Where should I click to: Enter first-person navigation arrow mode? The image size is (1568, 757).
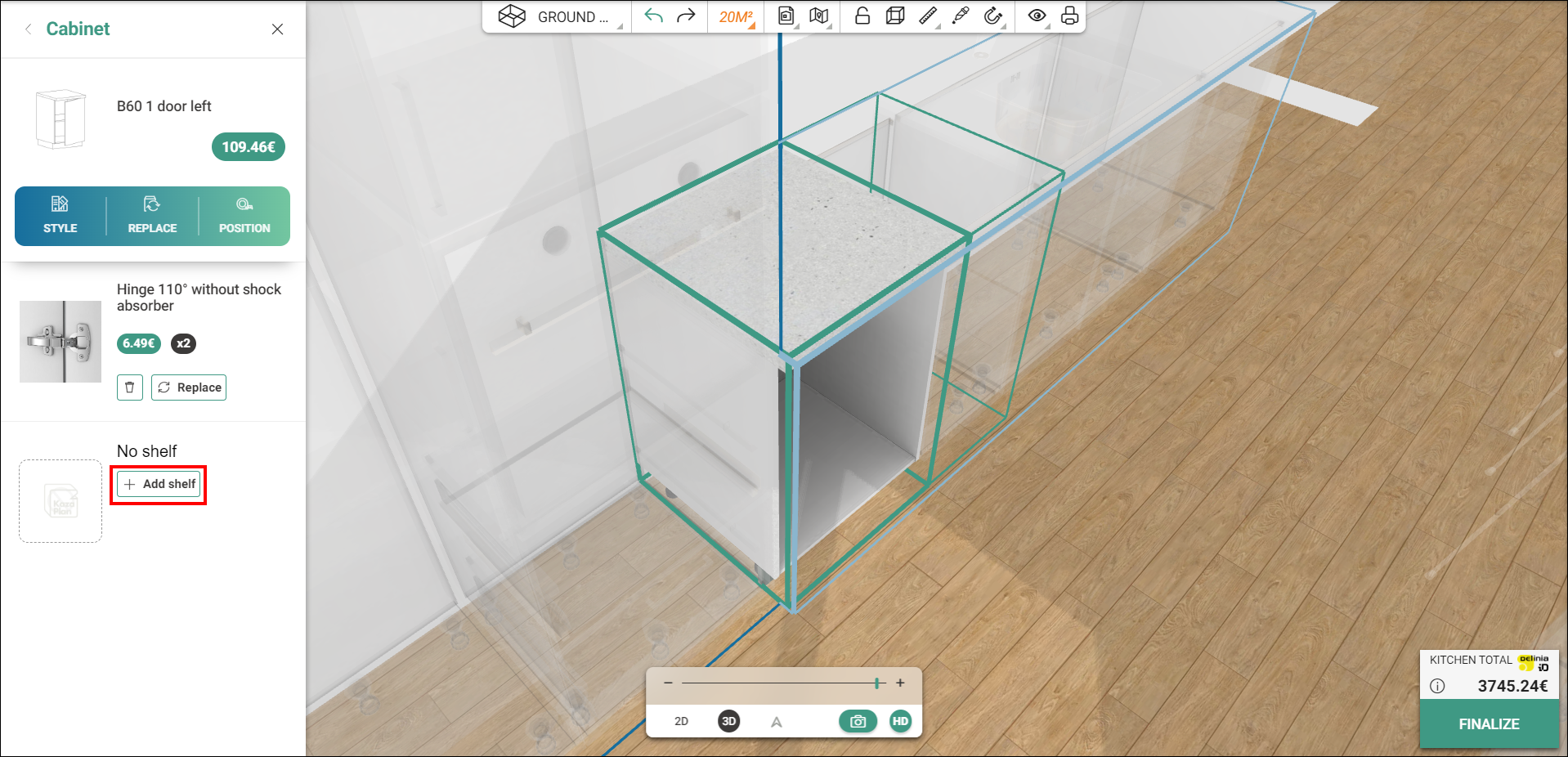tap(777, 721)
